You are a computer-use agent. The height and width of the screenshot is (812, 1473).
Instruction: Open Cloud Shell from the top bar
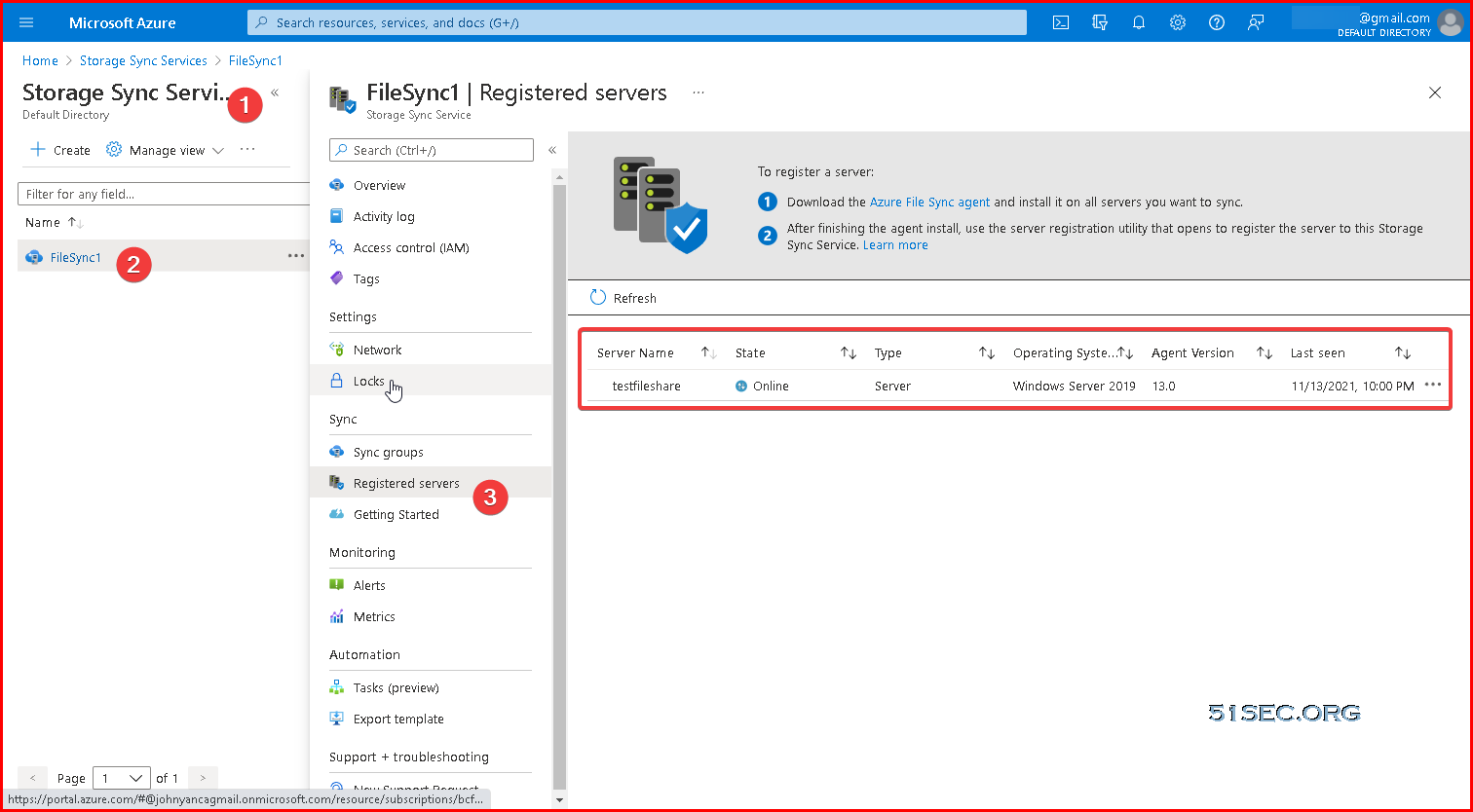pyautogui.click(x=1061, y=22)
